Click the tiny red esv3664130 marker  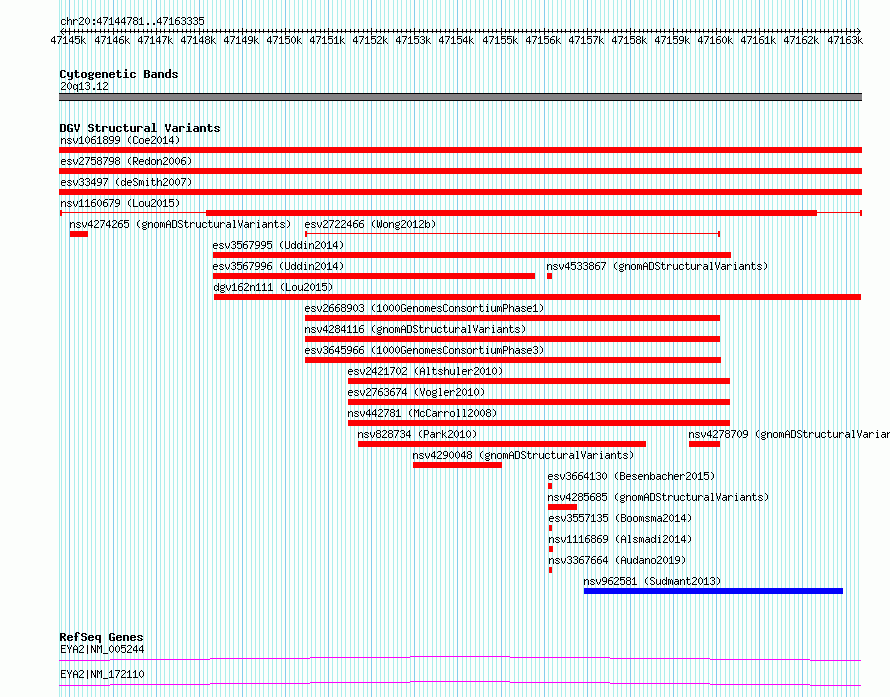pyautogui.click(x=550, y=486)
